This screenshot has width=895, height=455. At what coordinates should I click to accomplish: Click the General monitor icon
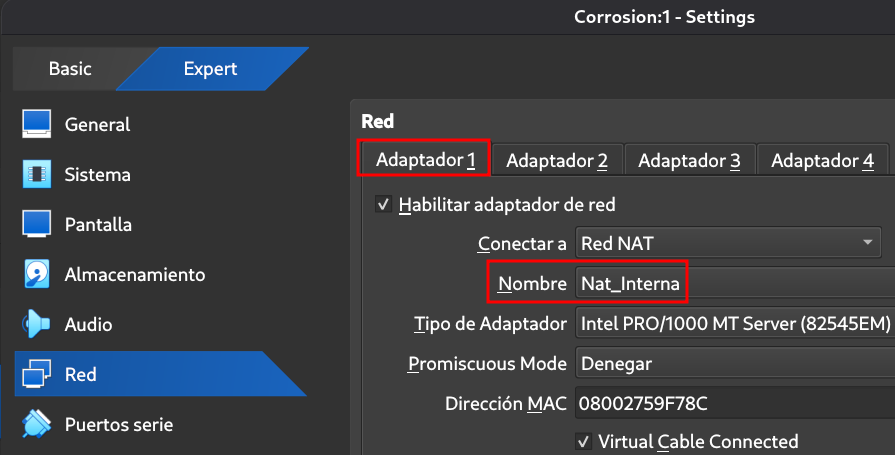pyautogui.click(x=37, y=124)
